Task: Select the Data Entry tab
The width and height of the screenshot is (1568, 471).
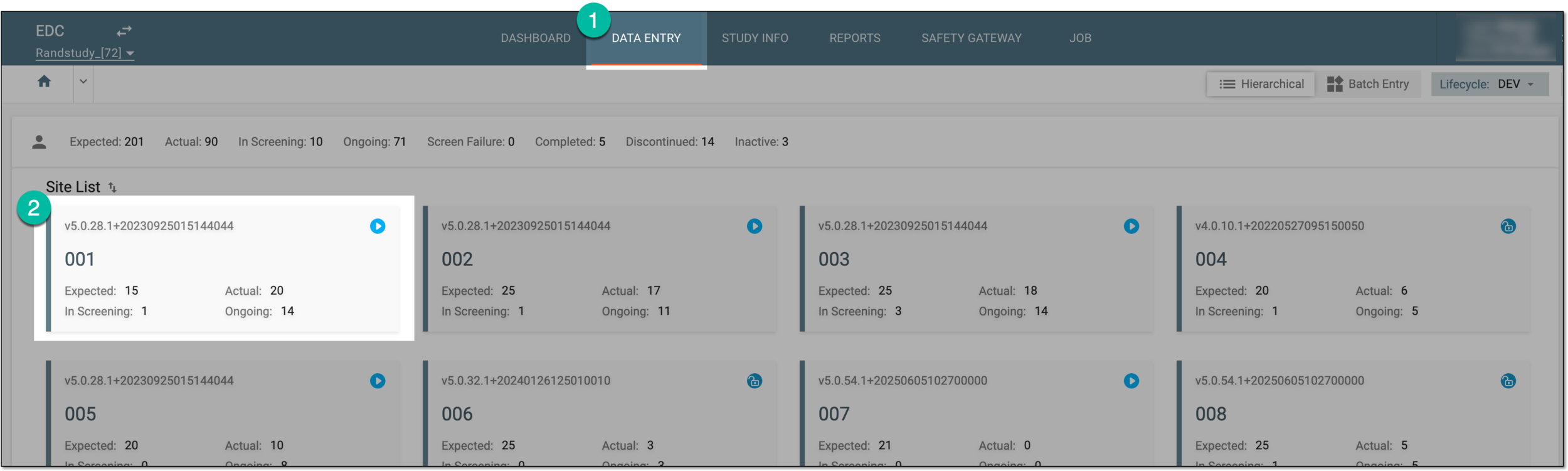Action: coord(646,38)
